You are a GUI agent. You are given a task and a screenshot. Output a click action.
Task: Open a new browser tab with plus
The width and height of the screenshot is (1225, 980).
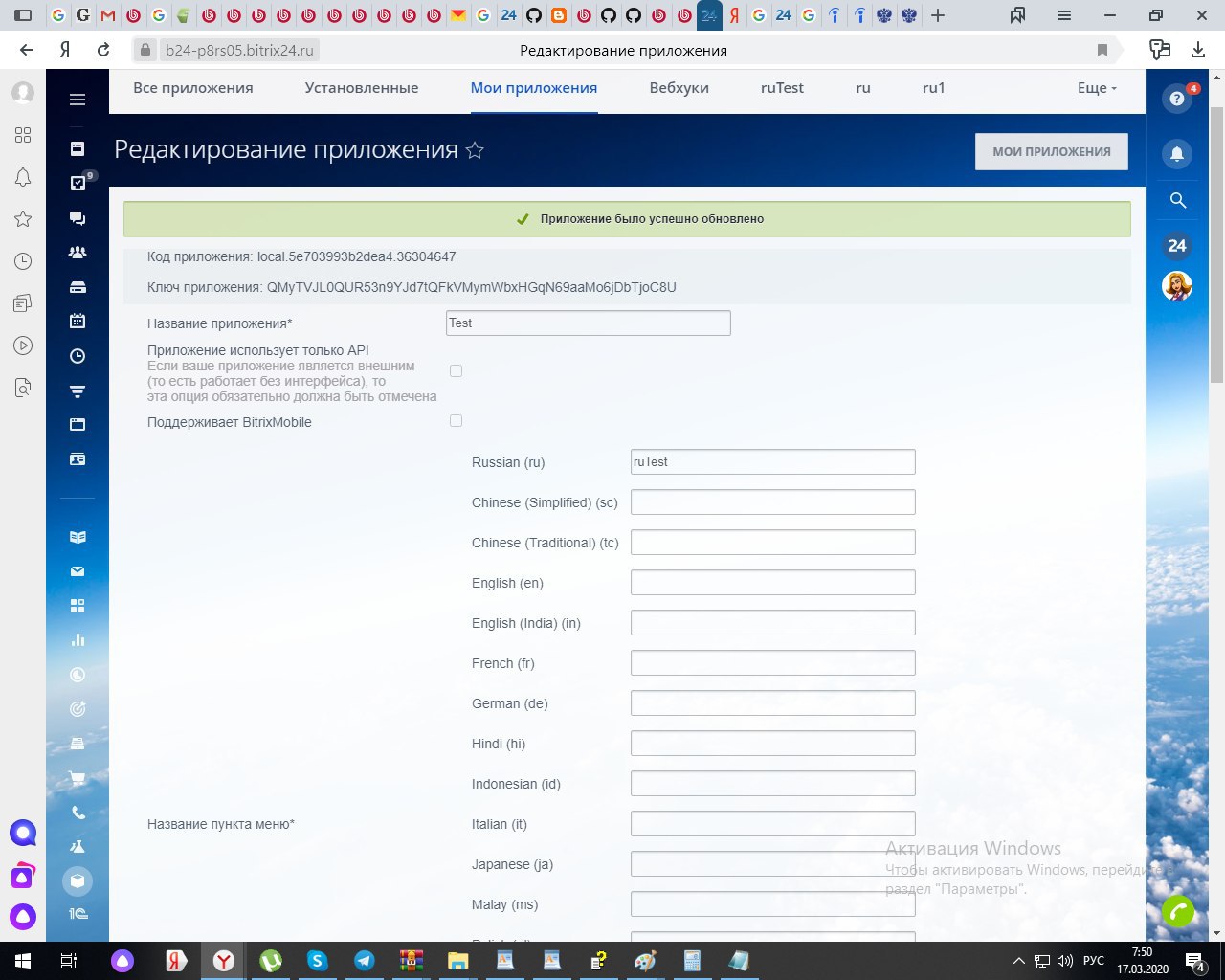[x=938, y=15]
